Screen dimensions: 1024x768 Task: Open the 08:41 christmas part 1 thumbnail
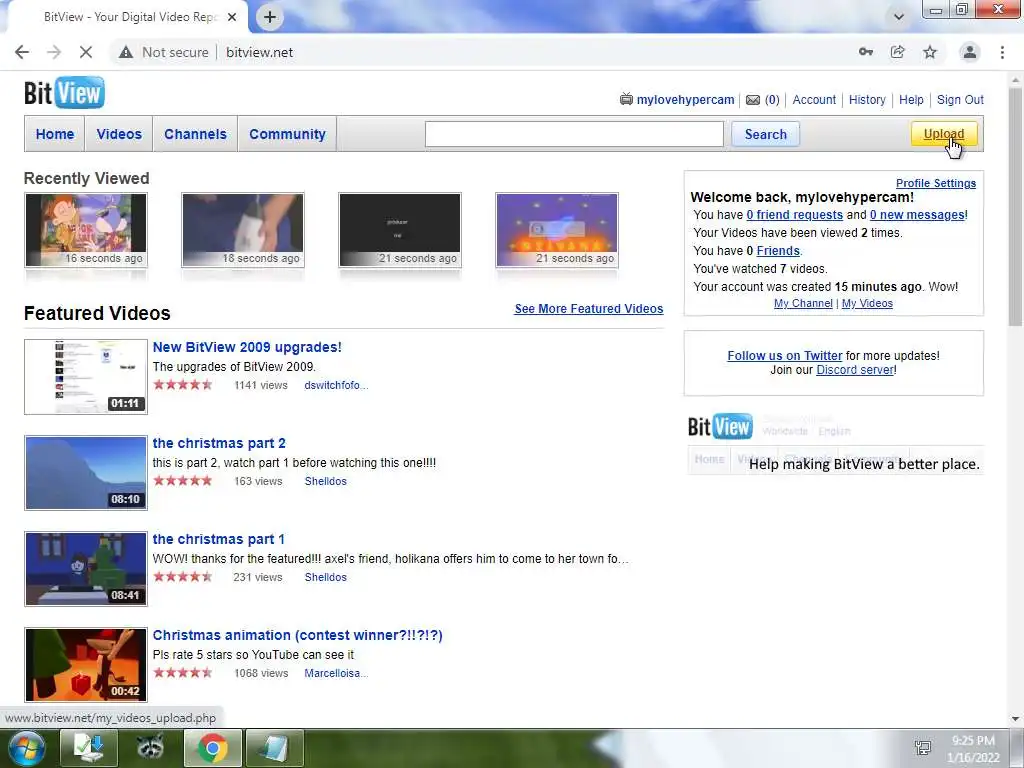pyautogui.click(x=86, y=569)
